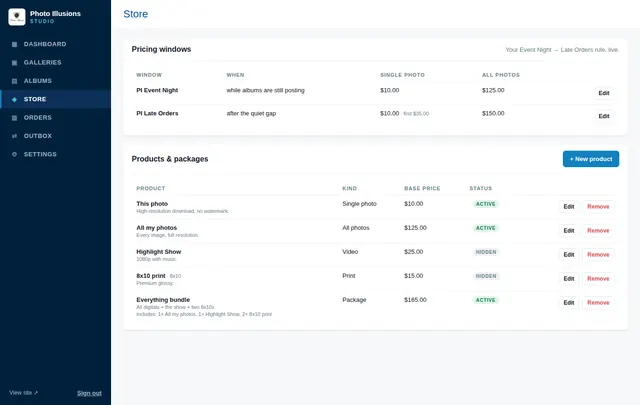Click the Print kind cell
Image resolution: width=640 pixels, height=405 pixels.
[349, 276]
